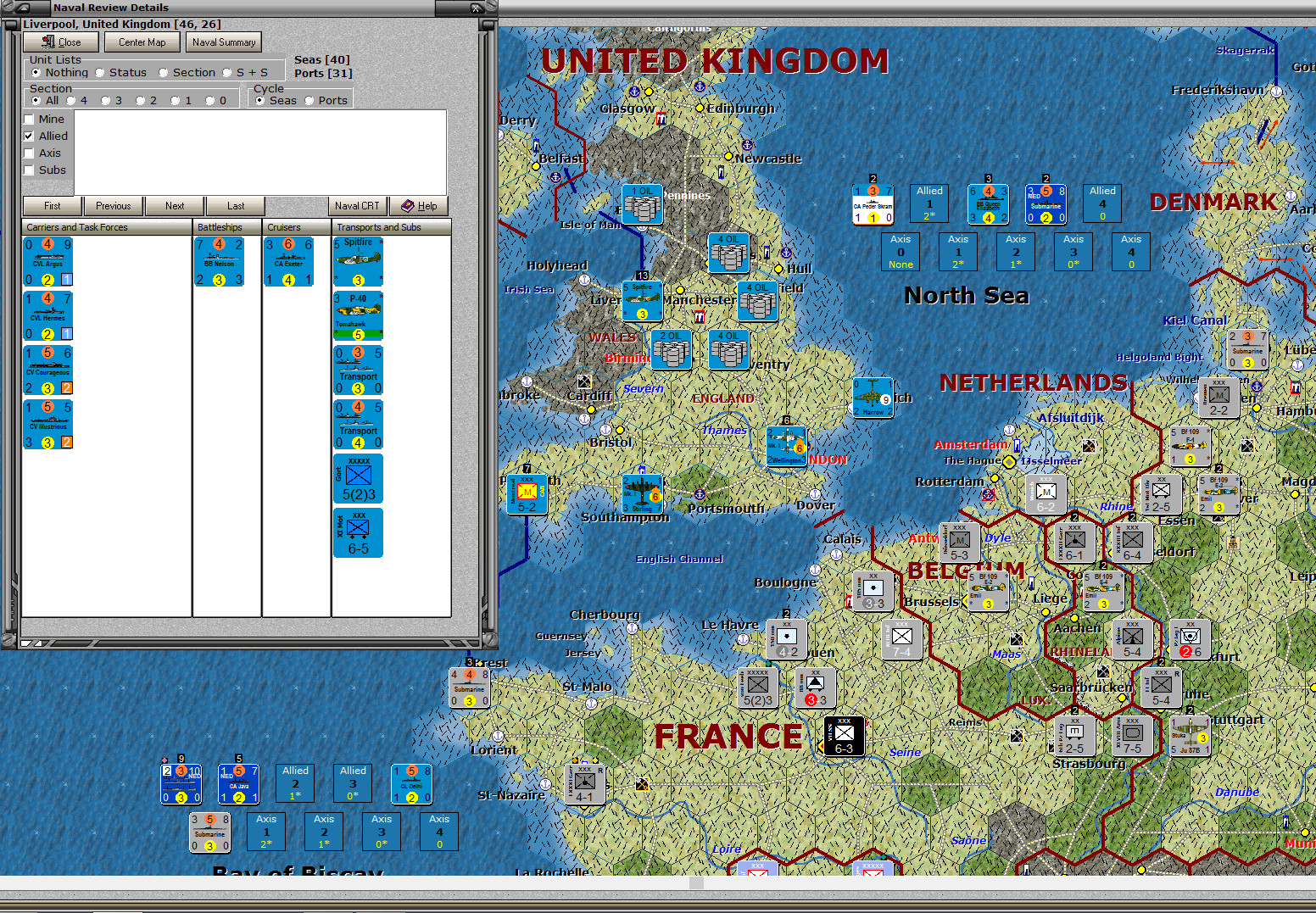1316x913 pixels.
Task: Select the BB Nelson battleship counter
Action: [x=220, y=261]
